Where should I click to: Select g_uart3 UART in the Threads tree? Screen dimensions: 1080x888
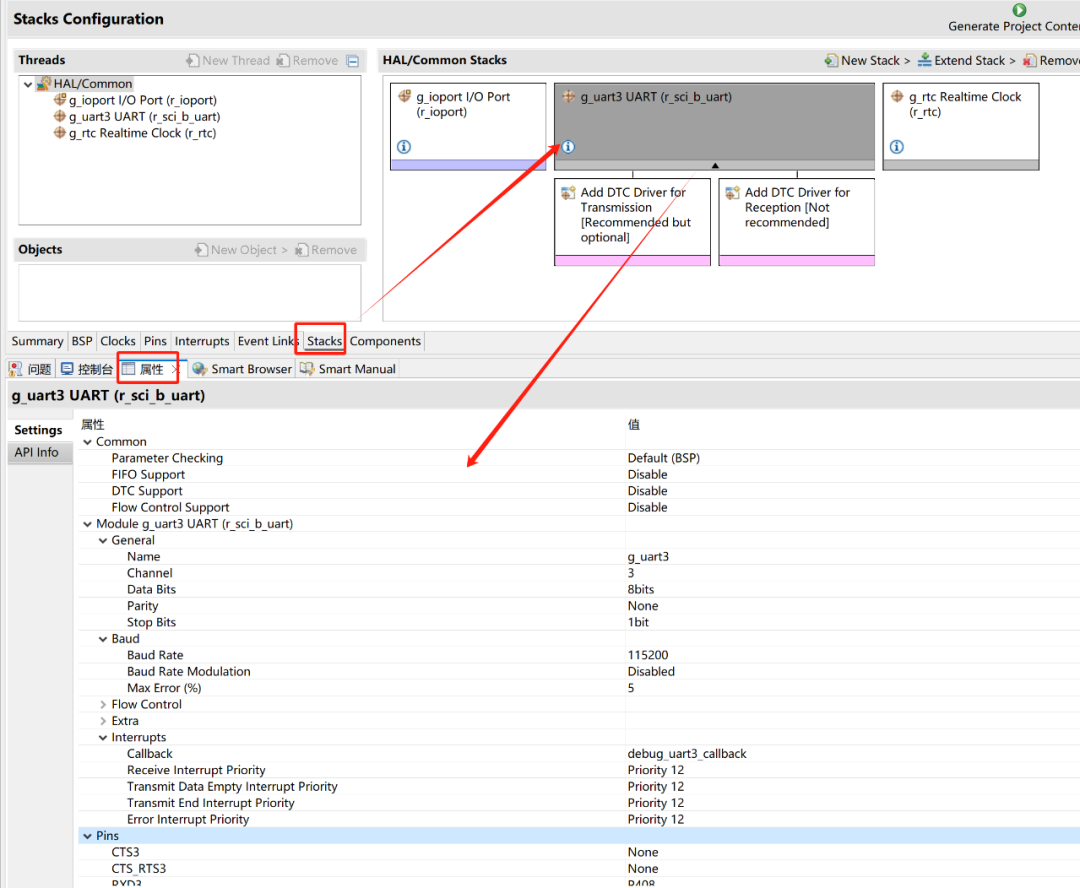145,116
